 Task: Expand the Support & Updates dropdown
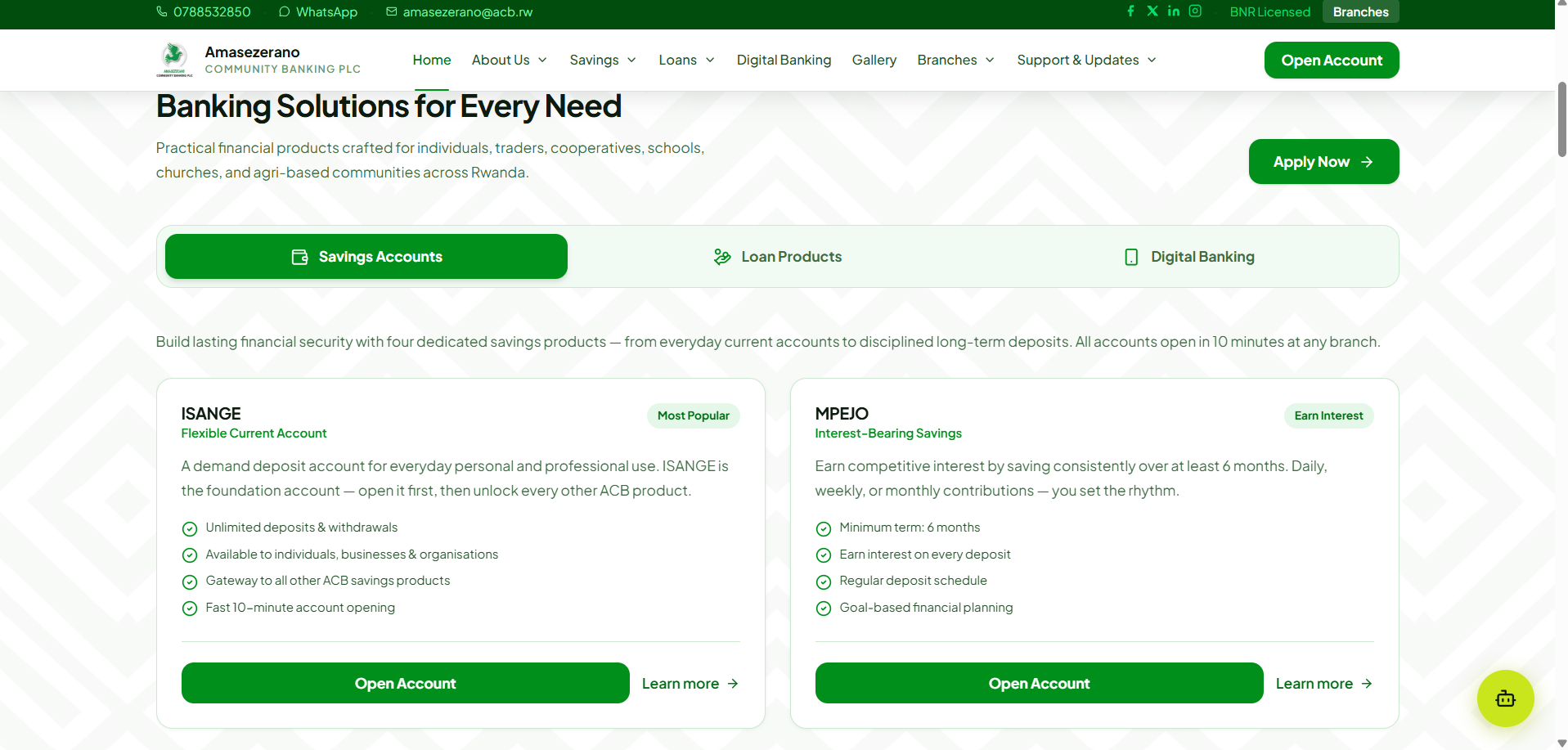point(1087,60)
